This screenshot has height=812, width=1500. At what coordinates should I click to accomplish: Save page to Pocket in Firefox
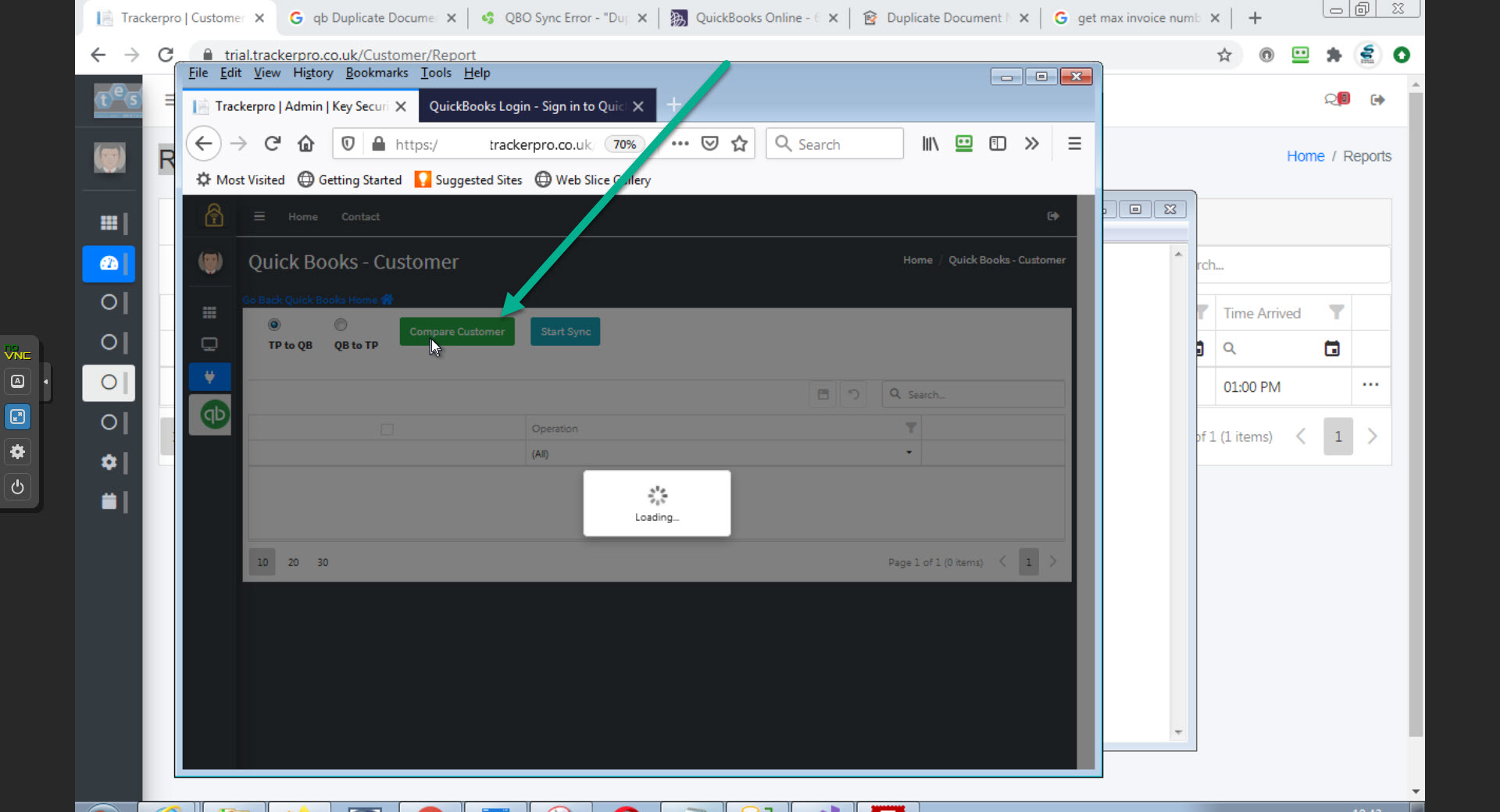[709, 144]
